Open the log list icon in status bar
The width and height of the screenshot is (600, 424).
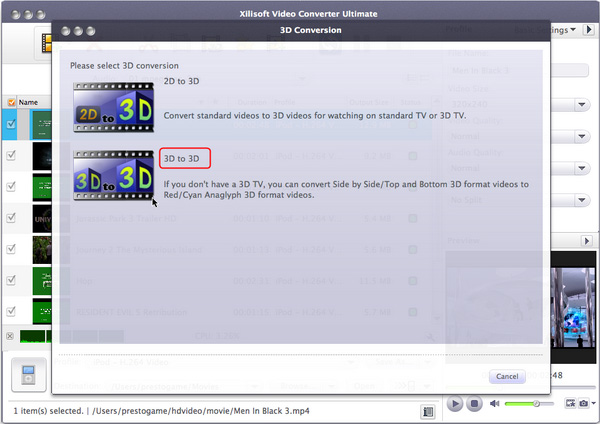click(x=428, y=412)
